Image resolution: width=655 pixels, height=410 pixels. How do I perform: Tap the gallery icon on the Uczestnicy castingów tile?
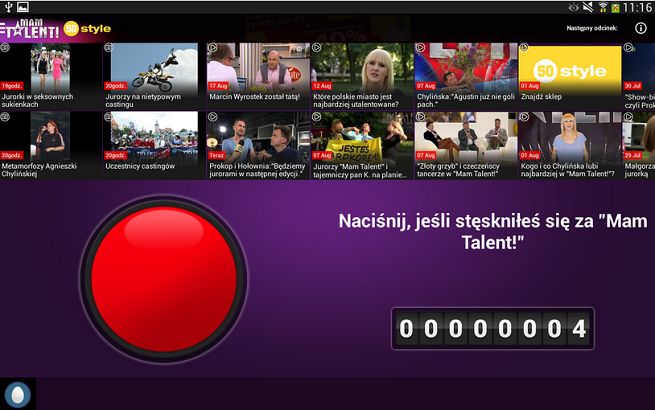tap(109, 117)
